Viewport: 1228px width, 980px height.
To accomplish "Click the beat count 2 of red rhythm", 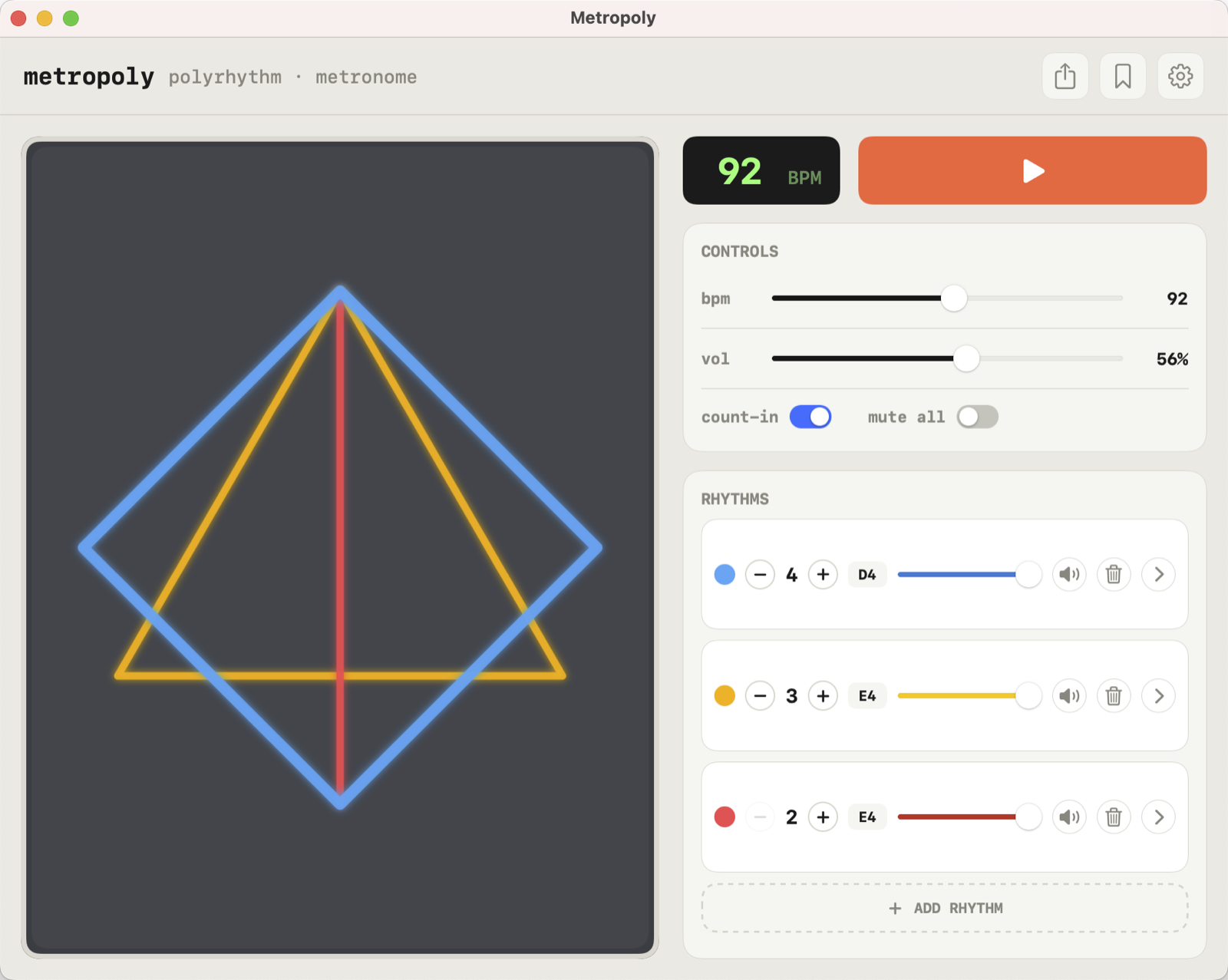I will 791,817.
